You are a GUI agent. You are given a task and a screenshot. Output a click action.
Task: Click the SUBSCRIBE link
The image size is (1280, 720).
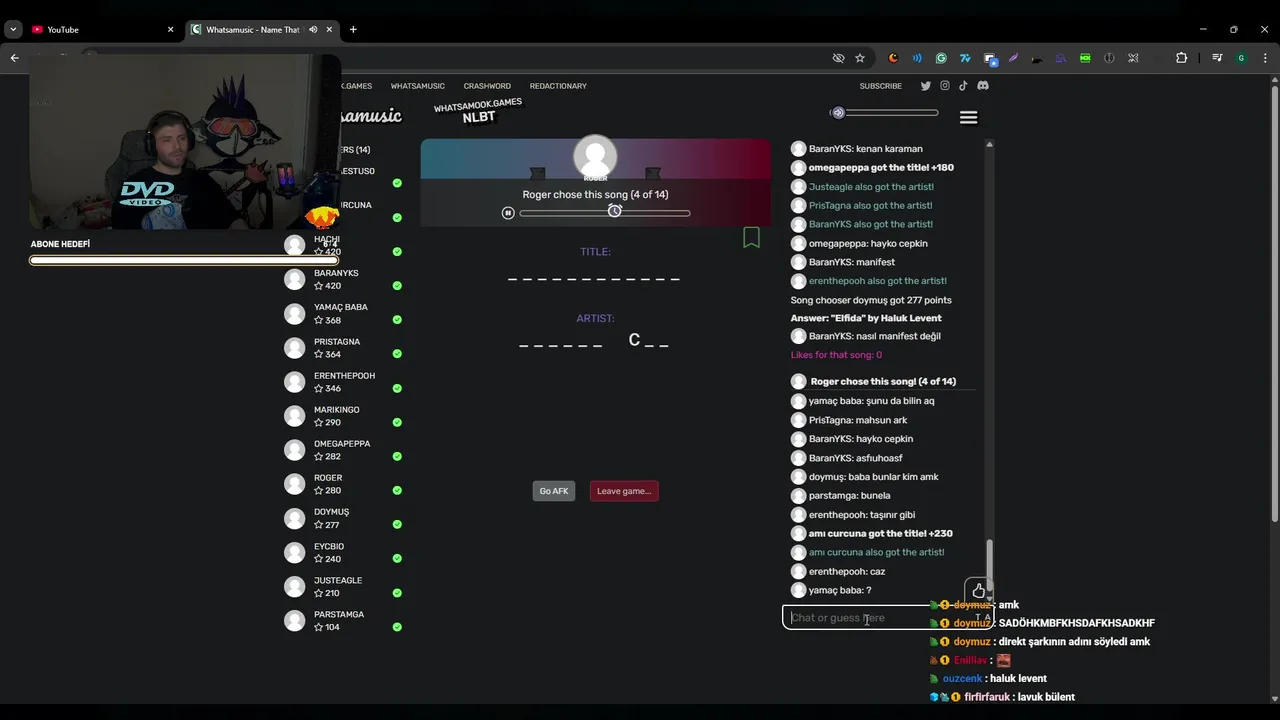[x=881, y=86]
